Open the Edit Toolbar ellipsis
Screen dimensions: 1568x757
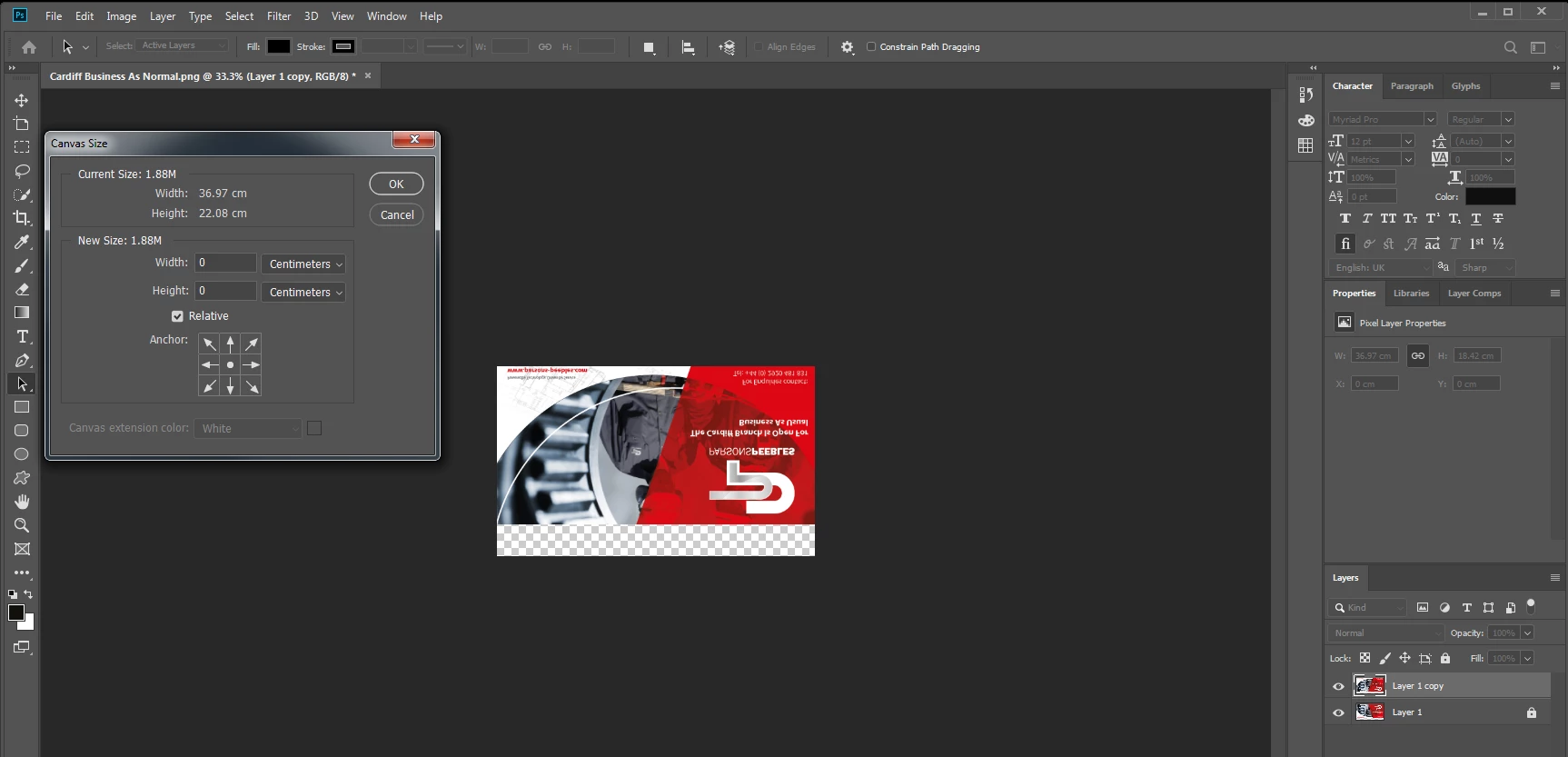click(x=22, y=573)
